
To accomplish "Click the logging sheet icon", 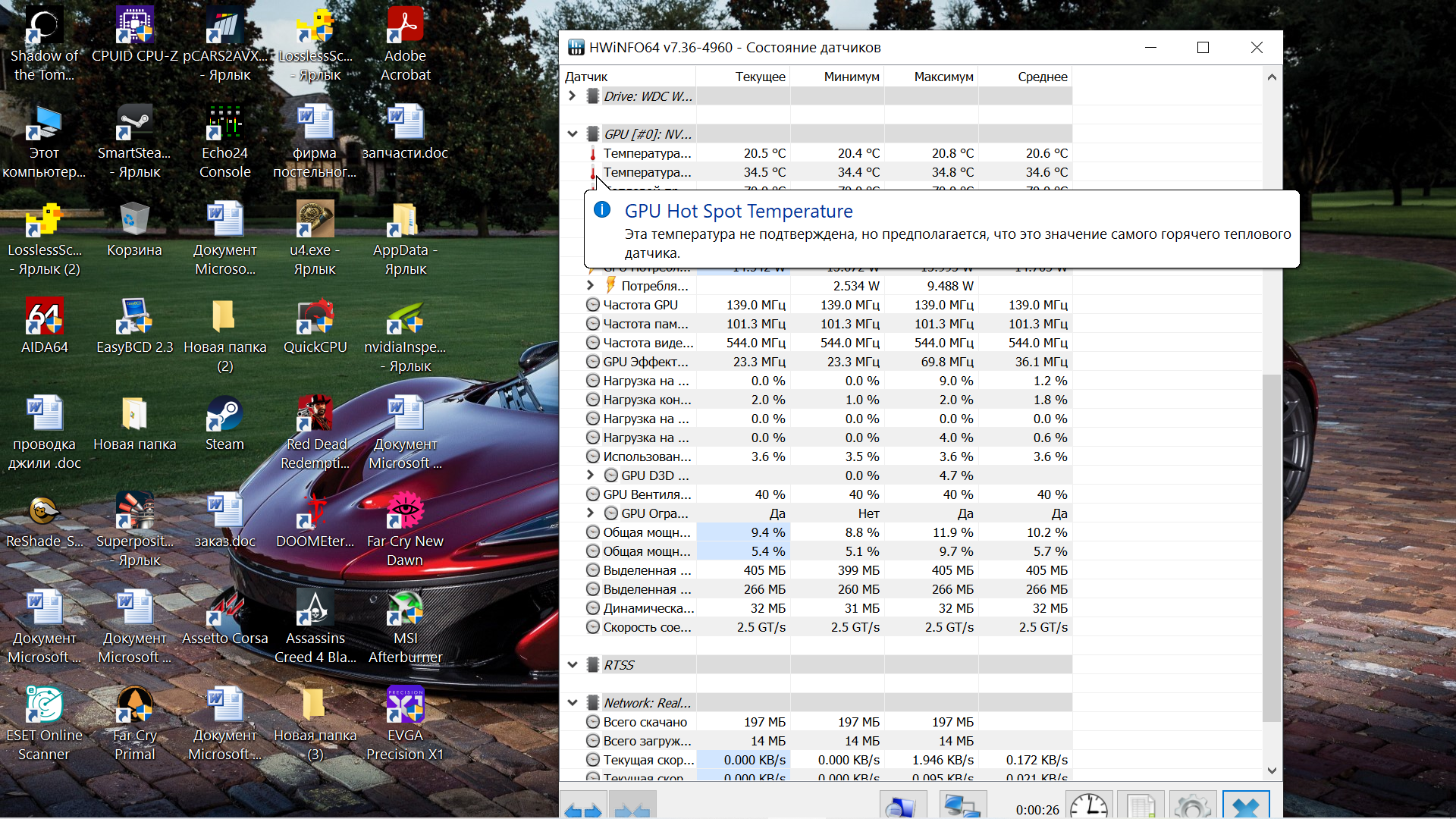I will pyautogui.click(x=1141, y=807).
